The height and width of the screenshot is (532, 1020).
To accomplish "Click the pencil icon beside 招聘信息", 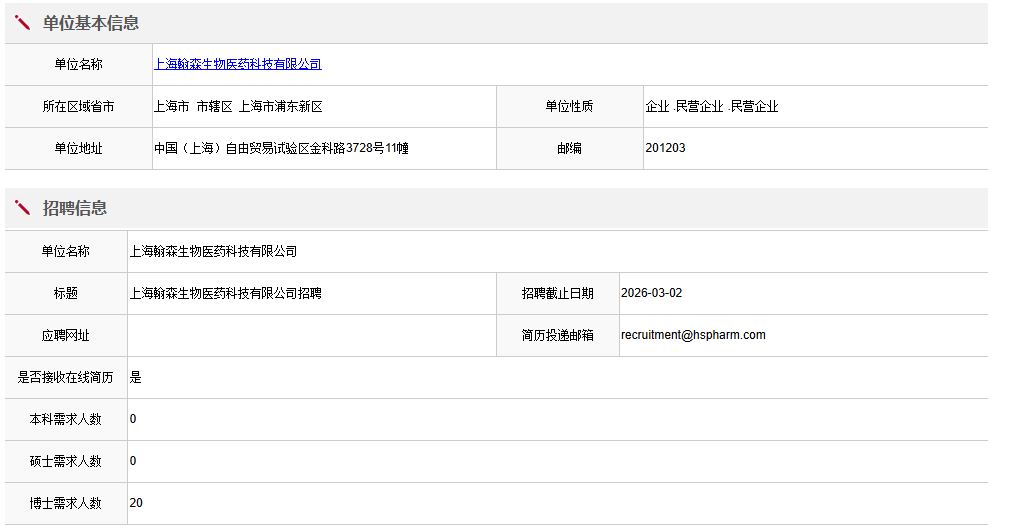I will coord(23,208).
